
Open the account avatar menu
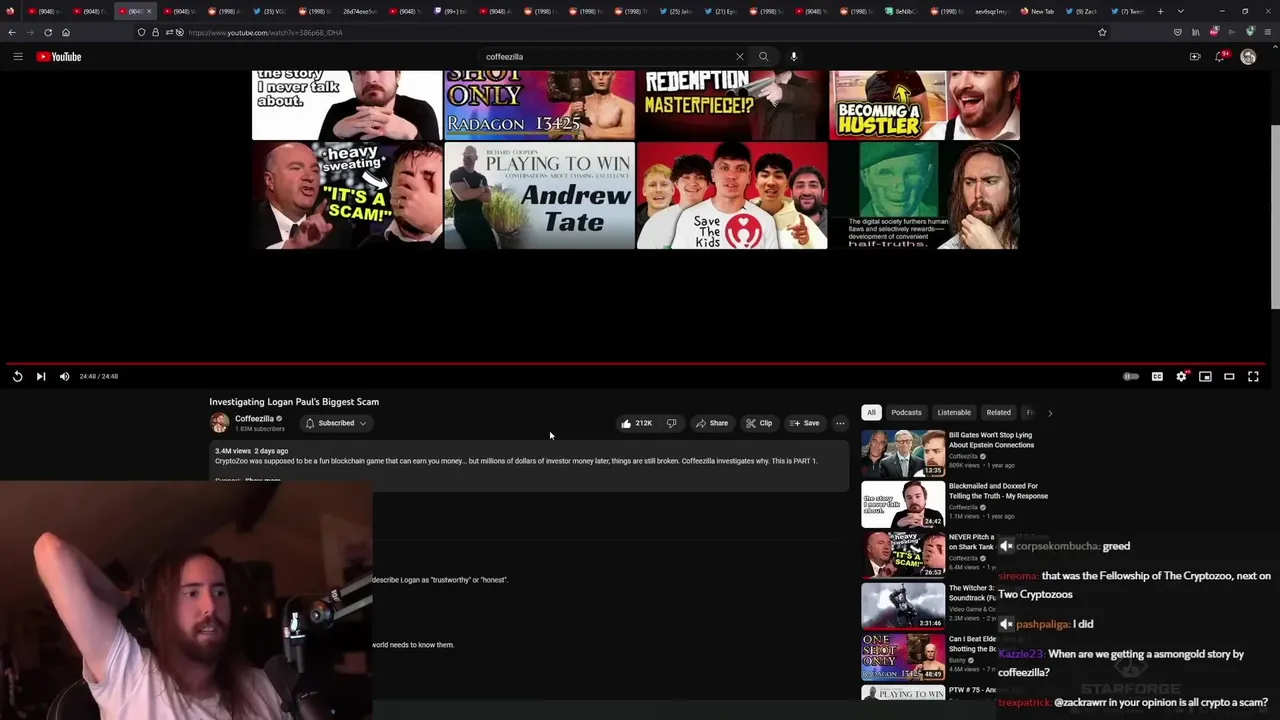[x=1248, y=57]
